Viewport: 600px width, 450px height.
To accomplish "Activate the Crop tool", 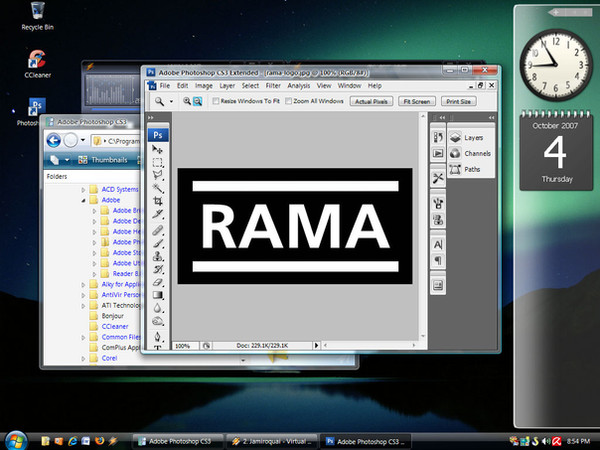I will click(158, 201).
